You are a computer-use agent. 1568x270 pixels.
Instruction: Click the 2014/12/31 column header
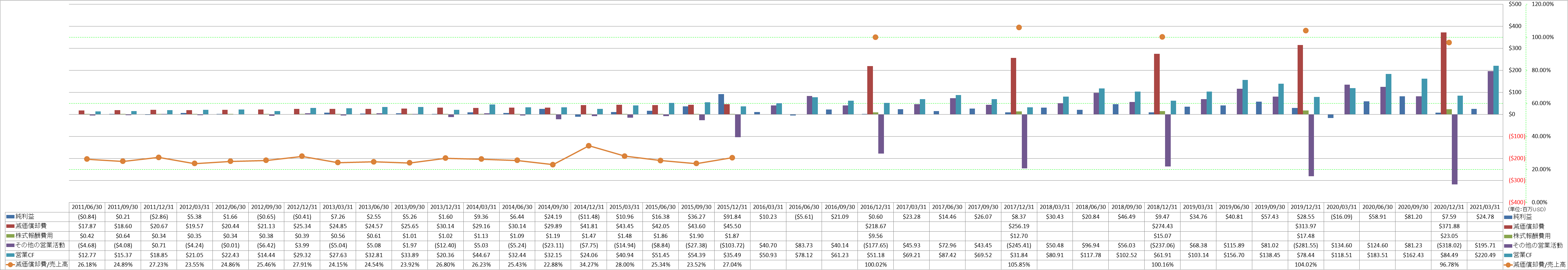coord(589,207)
